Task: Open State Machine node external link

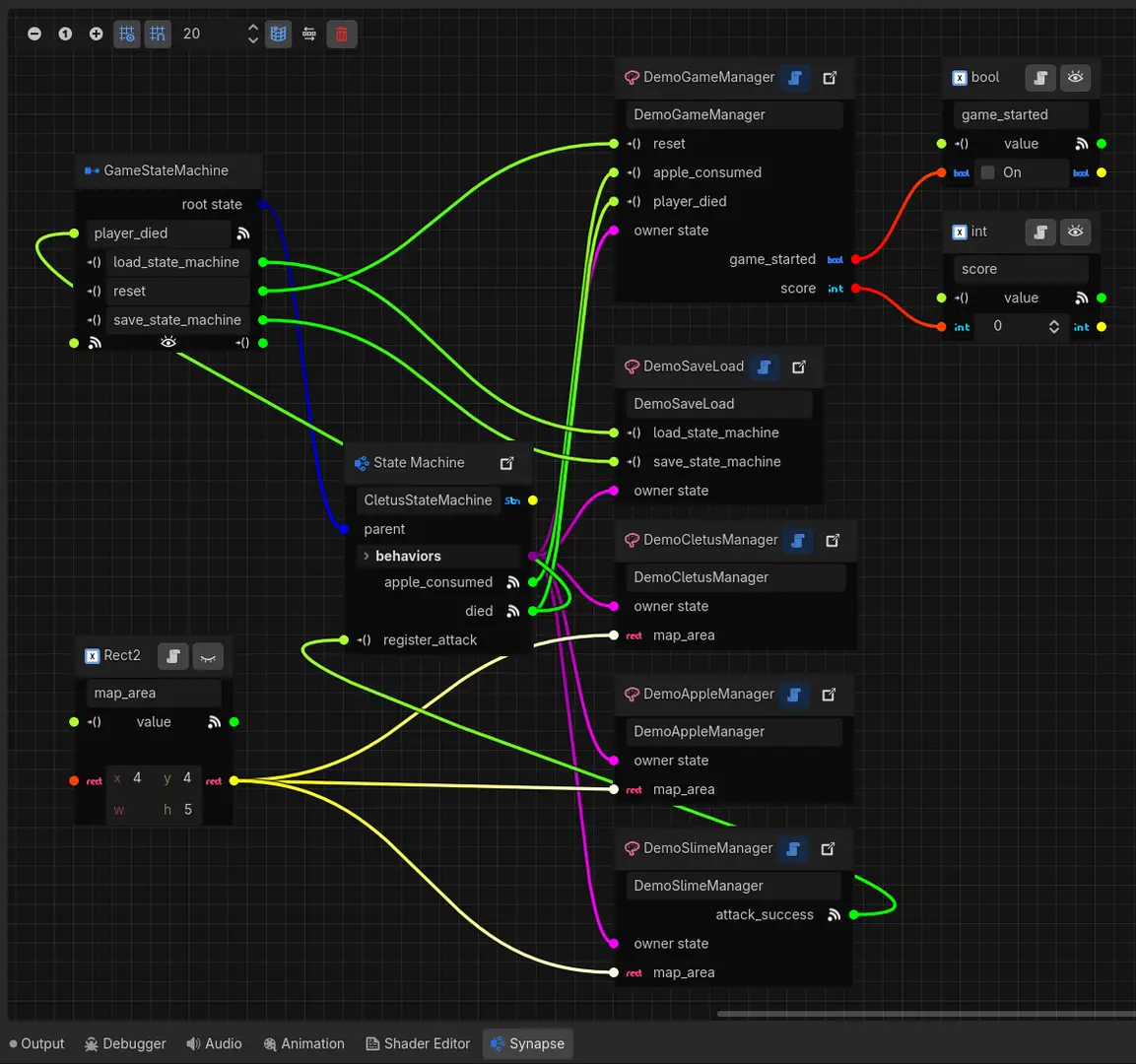Action: pyautogui.click(x=507, y=464)
